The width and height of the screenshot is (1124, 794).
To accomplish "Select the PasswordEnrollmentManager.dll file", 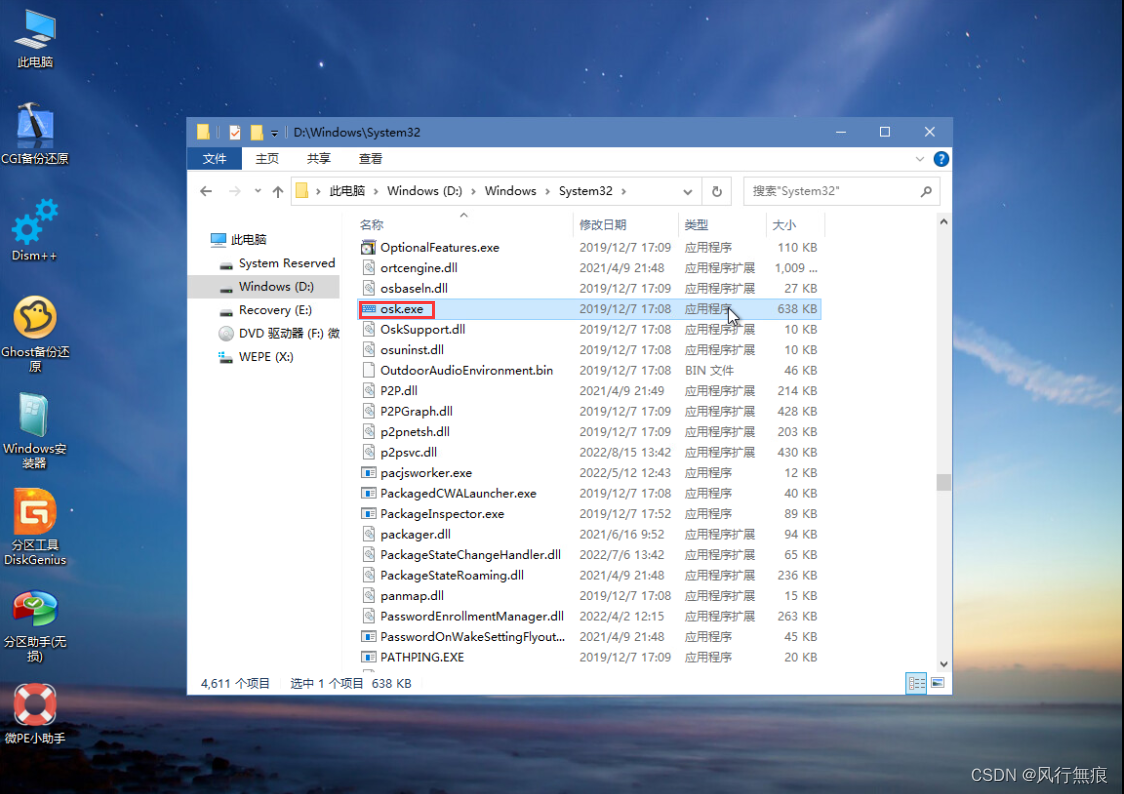I will point(472,616).
